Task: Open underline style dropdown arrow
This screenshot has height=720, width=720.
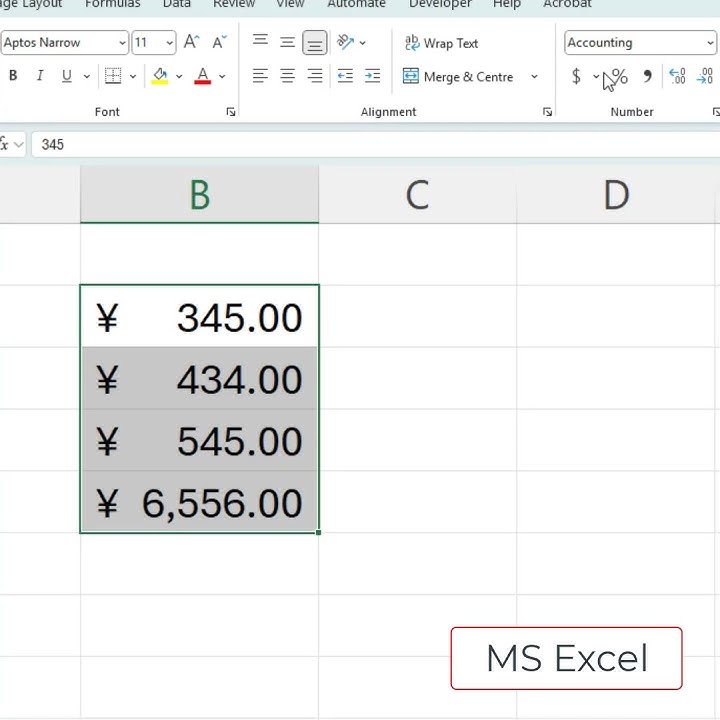Action: [x=87, y=76]
